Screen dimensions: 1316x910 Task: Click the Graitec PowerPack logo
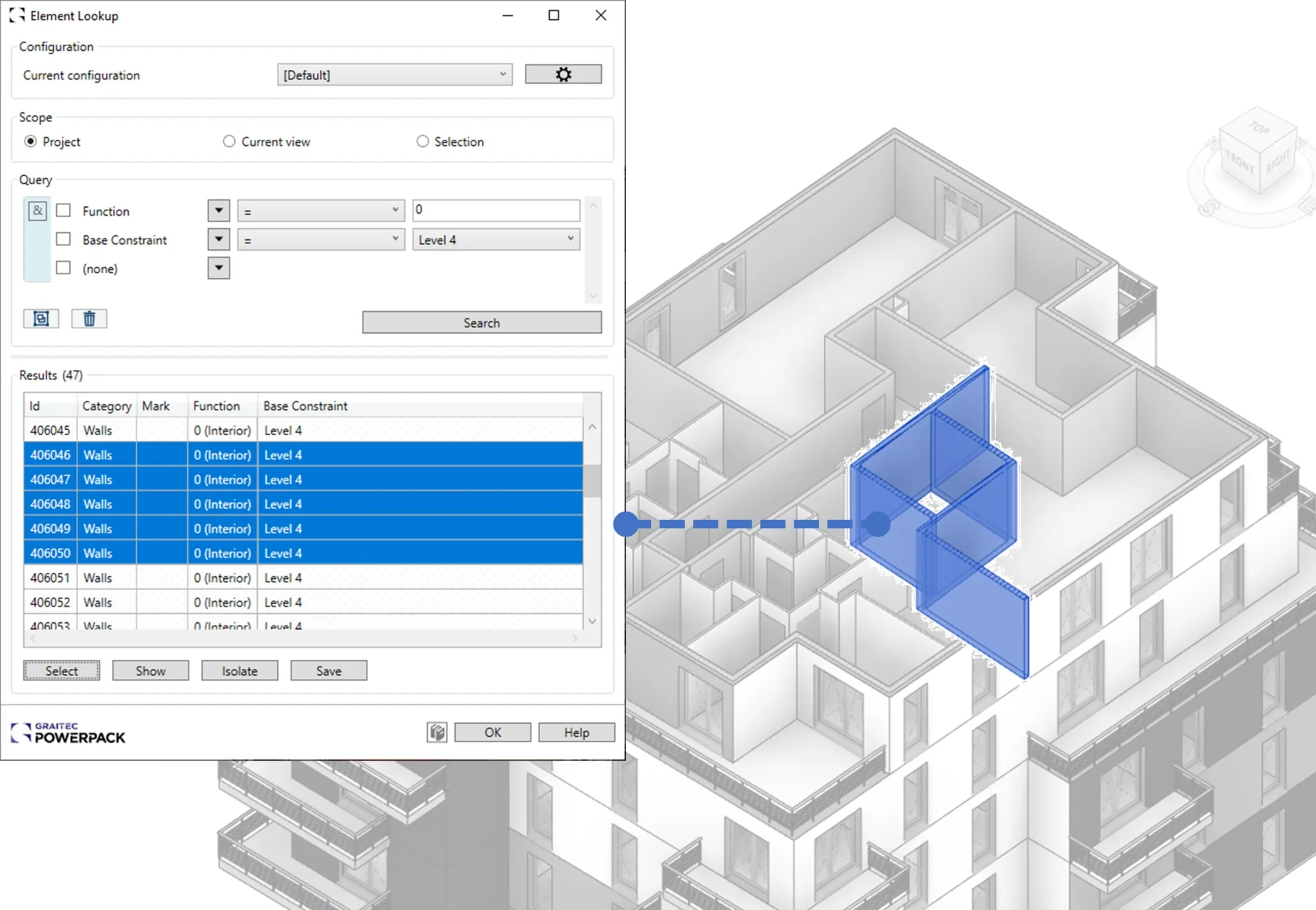pyautogui.click(x=68, y=733)
